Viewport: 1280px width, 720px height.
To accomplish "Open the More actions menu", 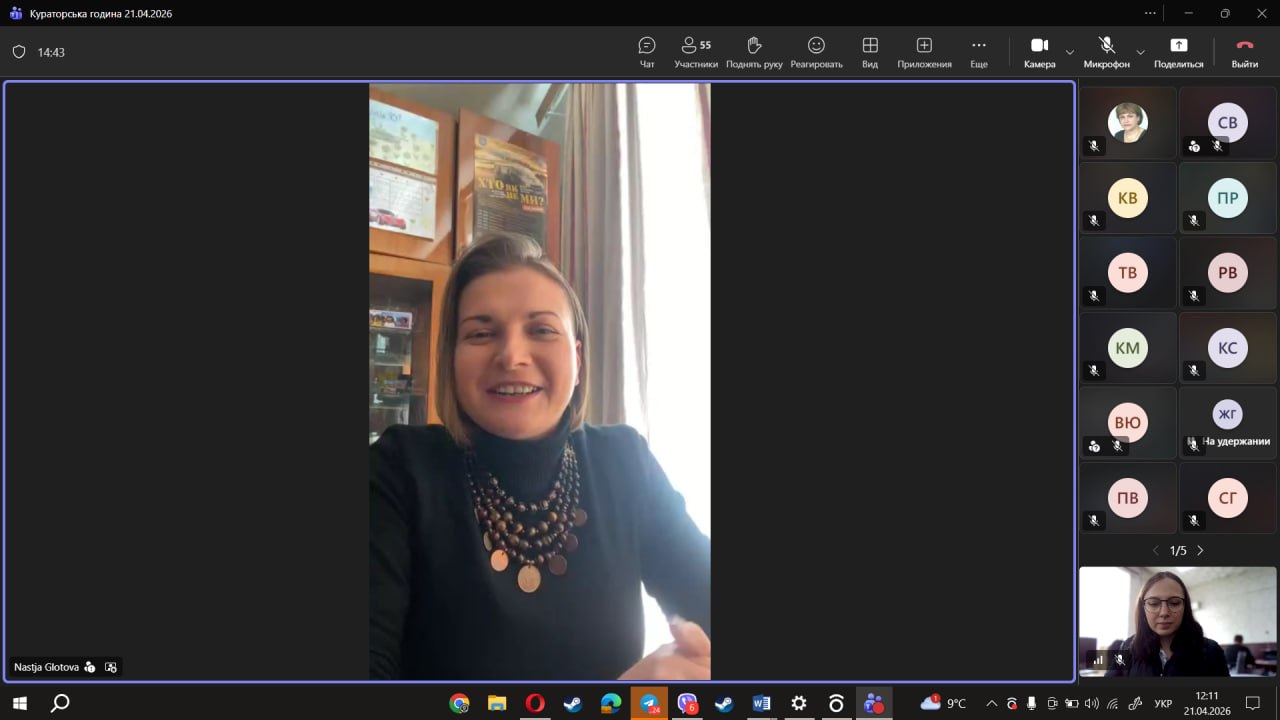I will click(979, 52).
